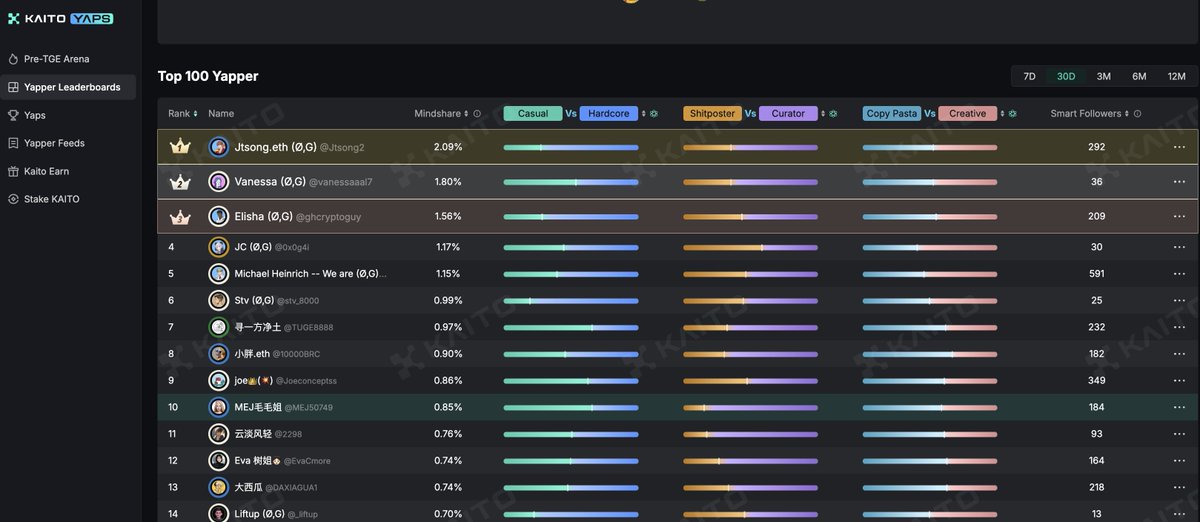Viewport: 1200px width, 522px height.
Task: Click Elisha profile avatar
Action: [218, 216]
